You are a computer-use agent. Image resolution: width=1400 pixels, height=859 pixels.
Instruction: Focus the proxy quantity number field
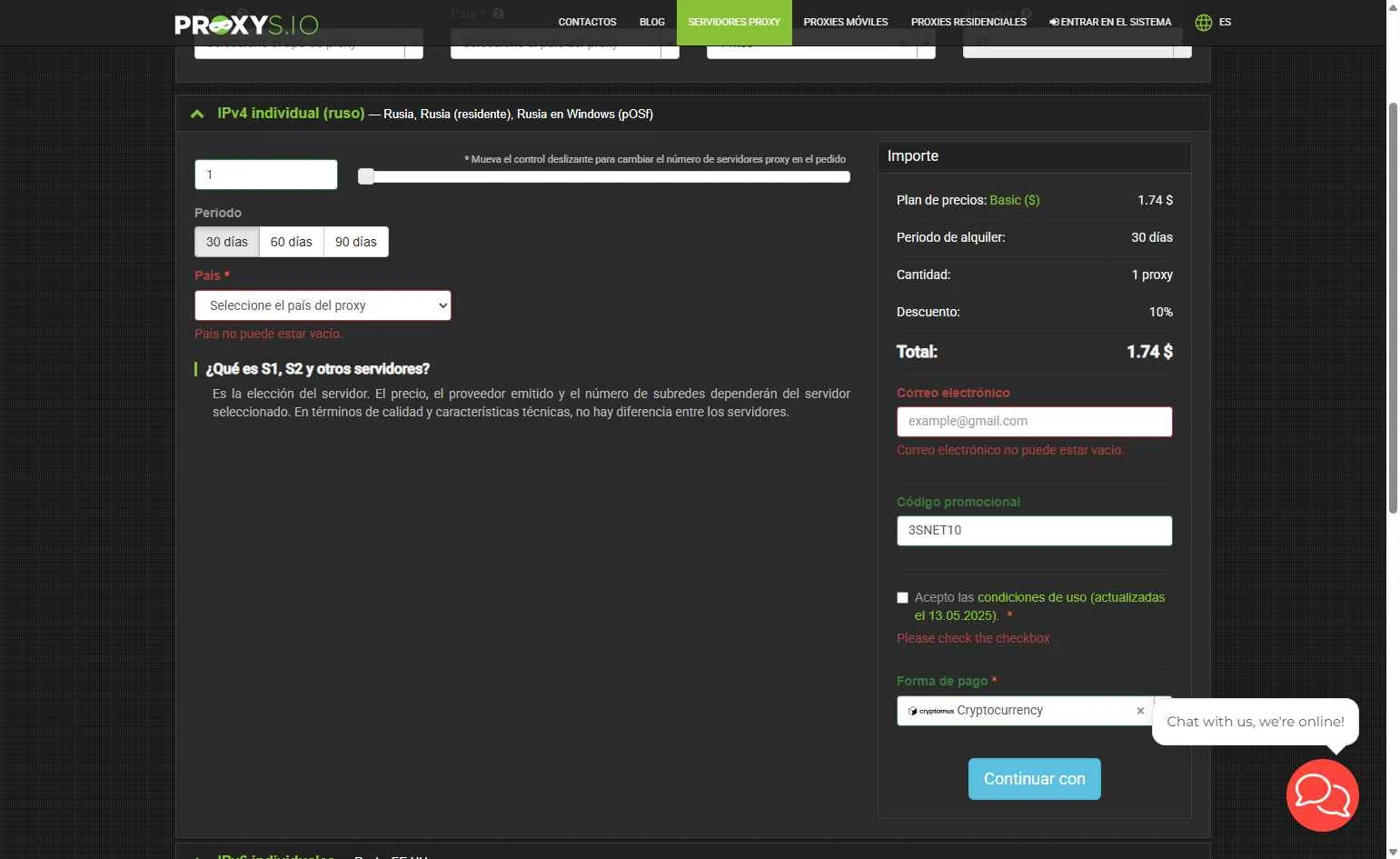pos(266,175)
